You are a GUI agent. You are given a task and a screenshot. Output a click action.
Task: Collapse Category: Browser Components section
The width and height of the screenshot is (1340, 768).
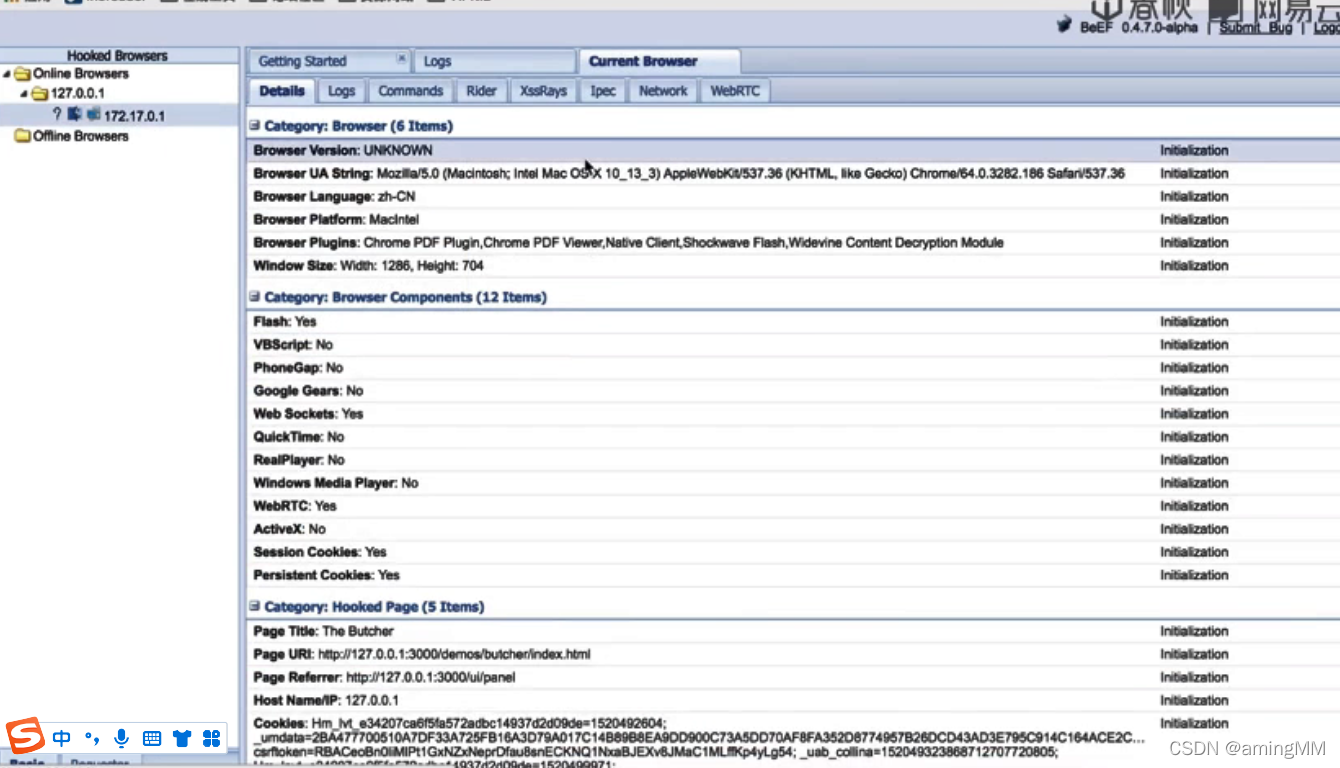point(255,297)
